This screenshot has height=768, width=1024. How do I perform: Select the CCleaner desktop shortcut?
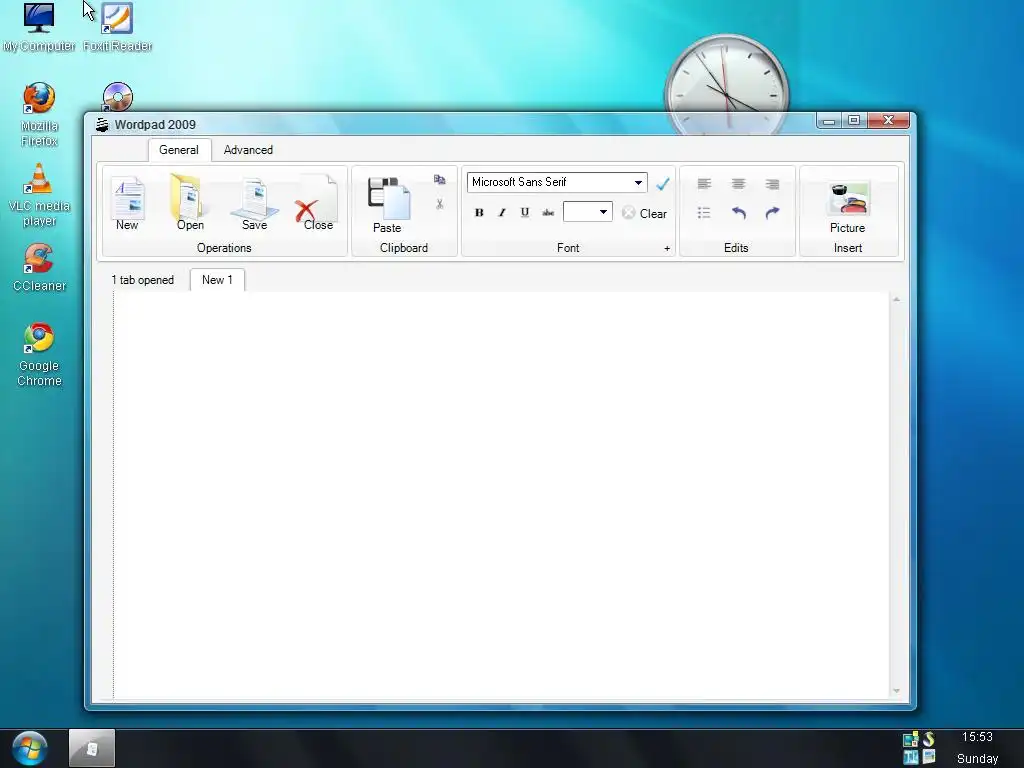39,268
